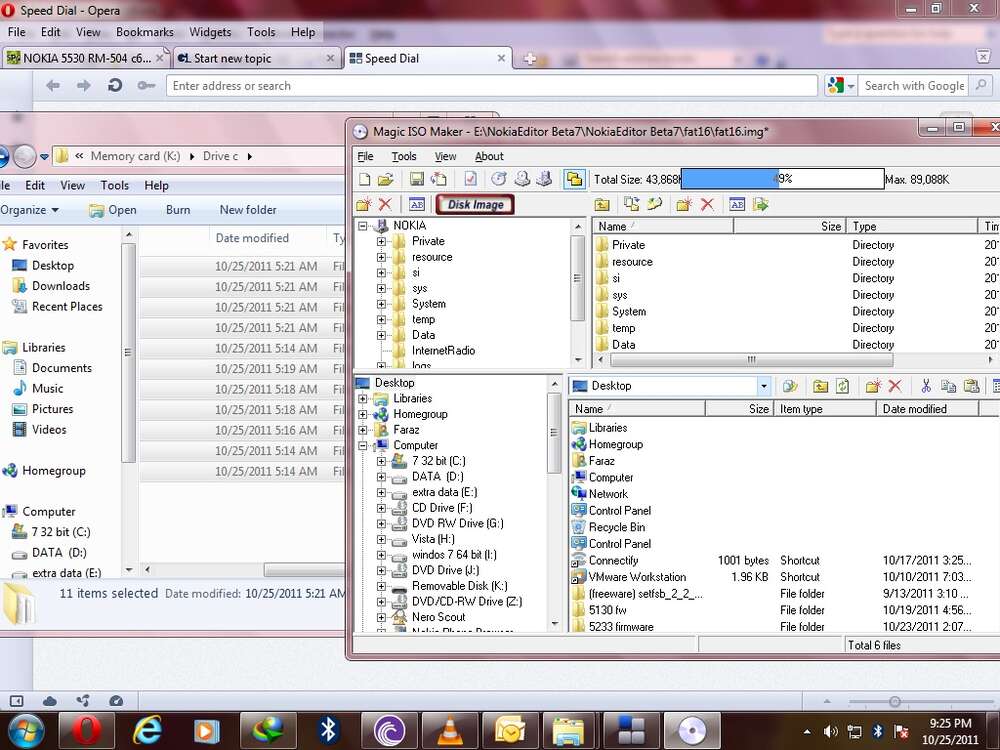Select DVD RW Drive (G:) in tree
Viewport: 1000px width, 750px height.
coord(457,524)
